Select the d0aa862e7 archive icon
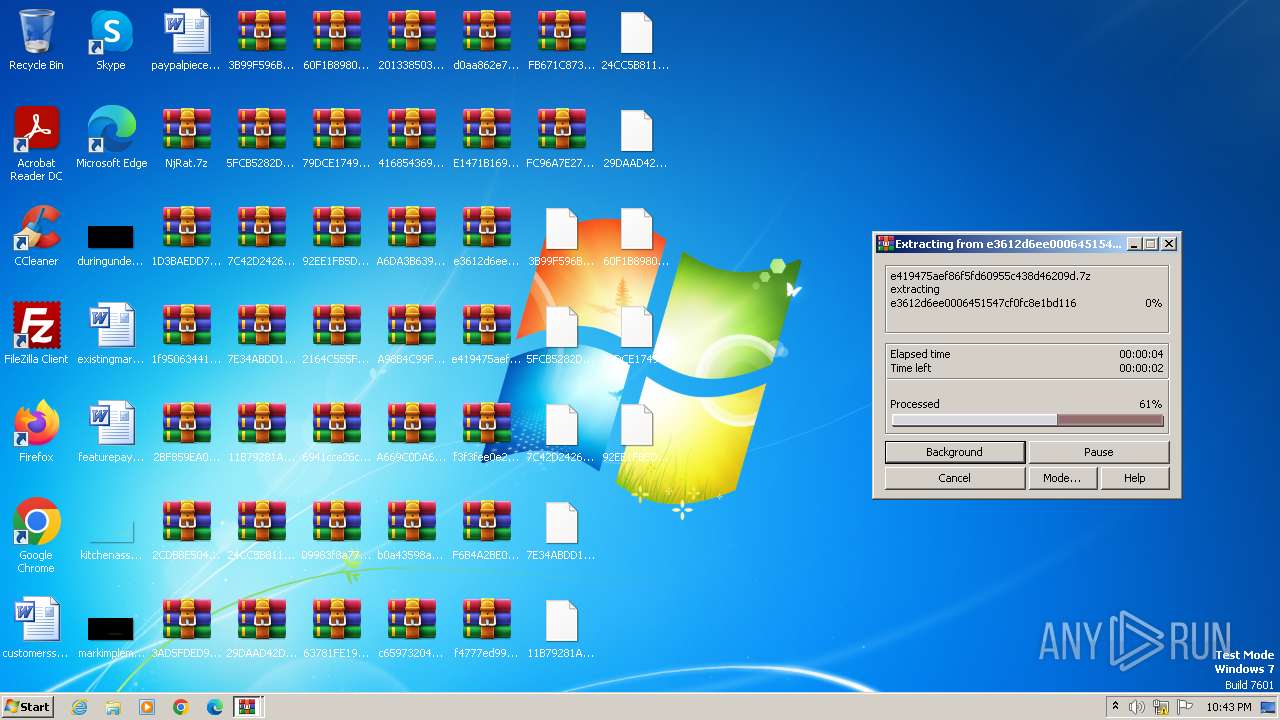 486,33
